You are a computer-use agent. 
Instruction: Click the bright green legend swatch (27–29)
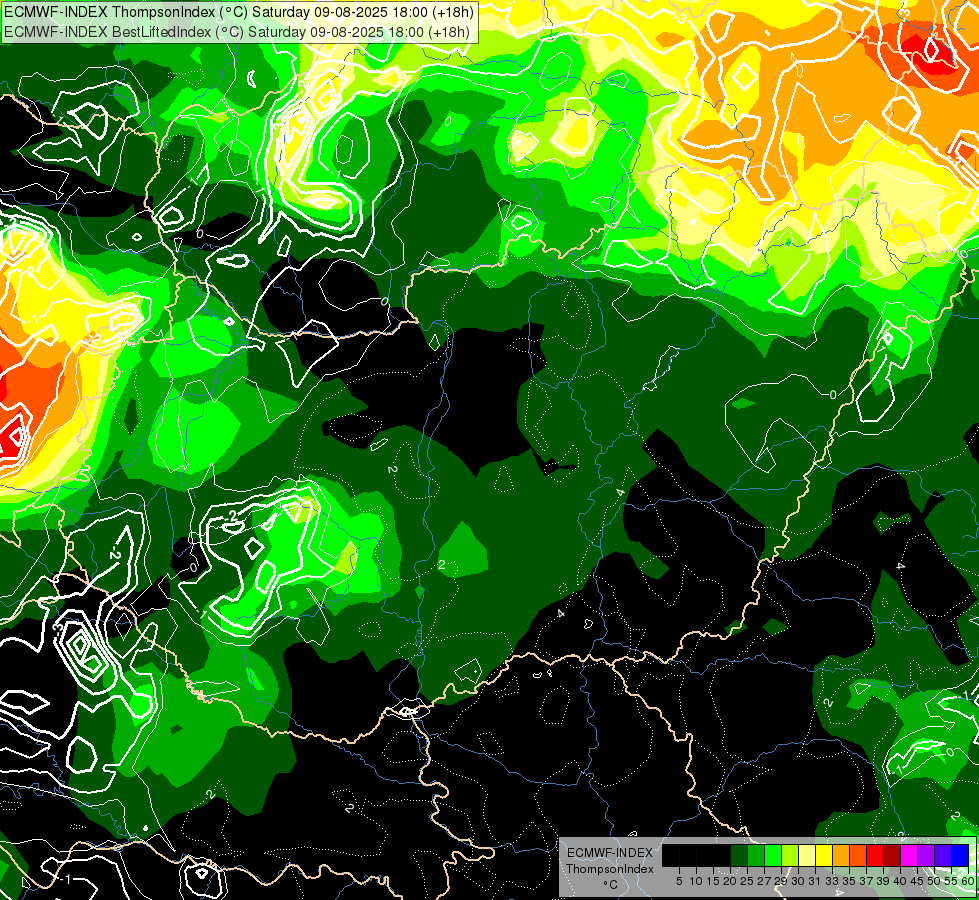[773, 855]
